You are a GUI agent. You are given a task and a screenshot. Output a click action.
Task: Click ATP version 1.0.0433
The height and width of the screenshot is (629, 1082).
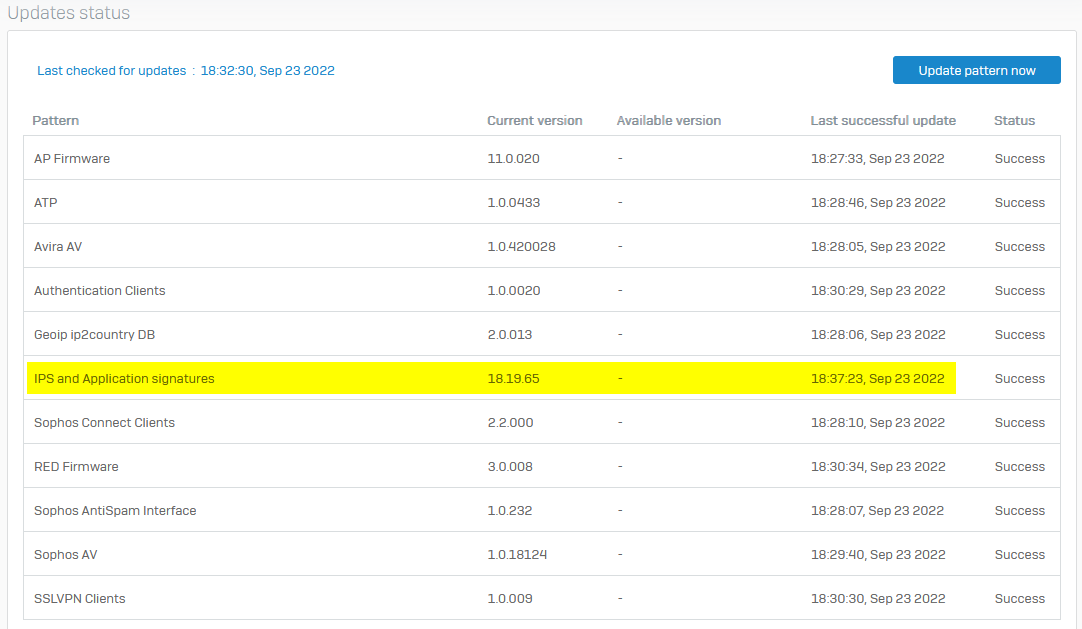point(513,203)
